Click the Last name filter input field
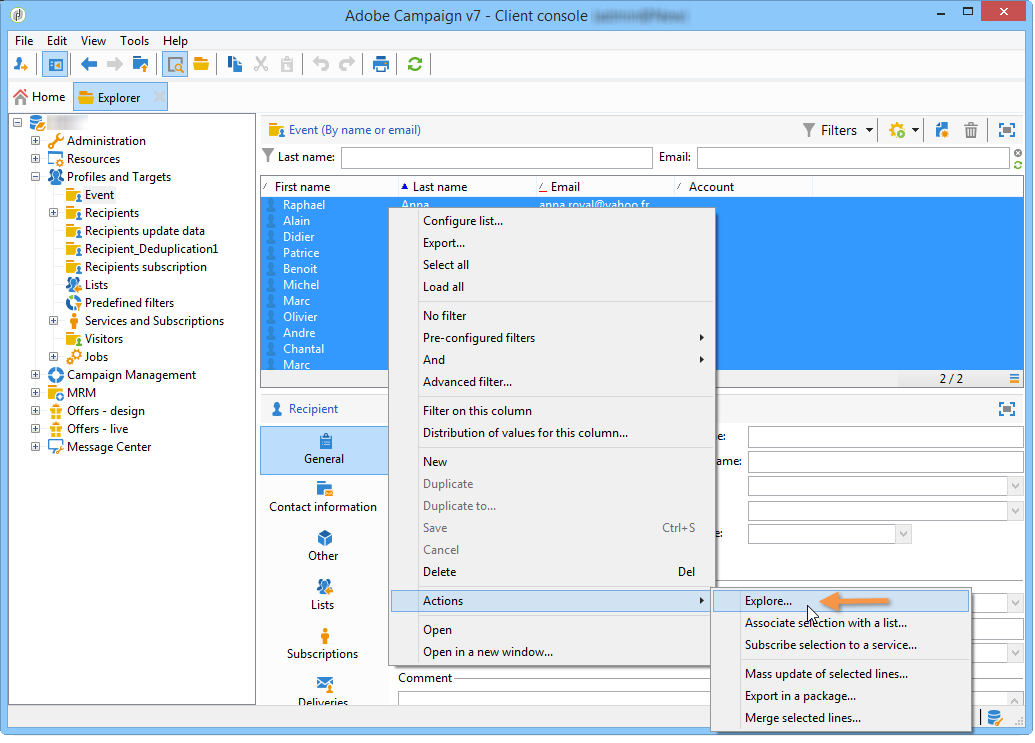The image size is (1035, 743). point(496,158)
